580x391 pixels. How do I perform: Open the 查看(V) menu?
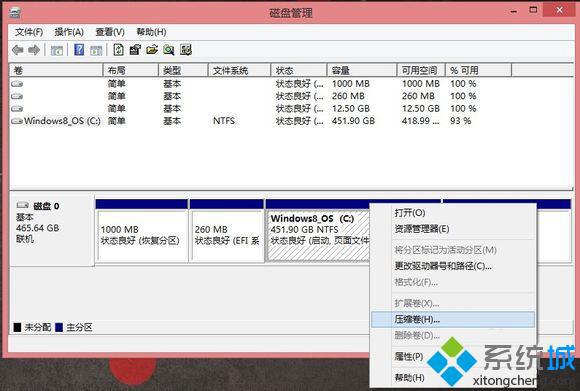click(x=110, y=32)
